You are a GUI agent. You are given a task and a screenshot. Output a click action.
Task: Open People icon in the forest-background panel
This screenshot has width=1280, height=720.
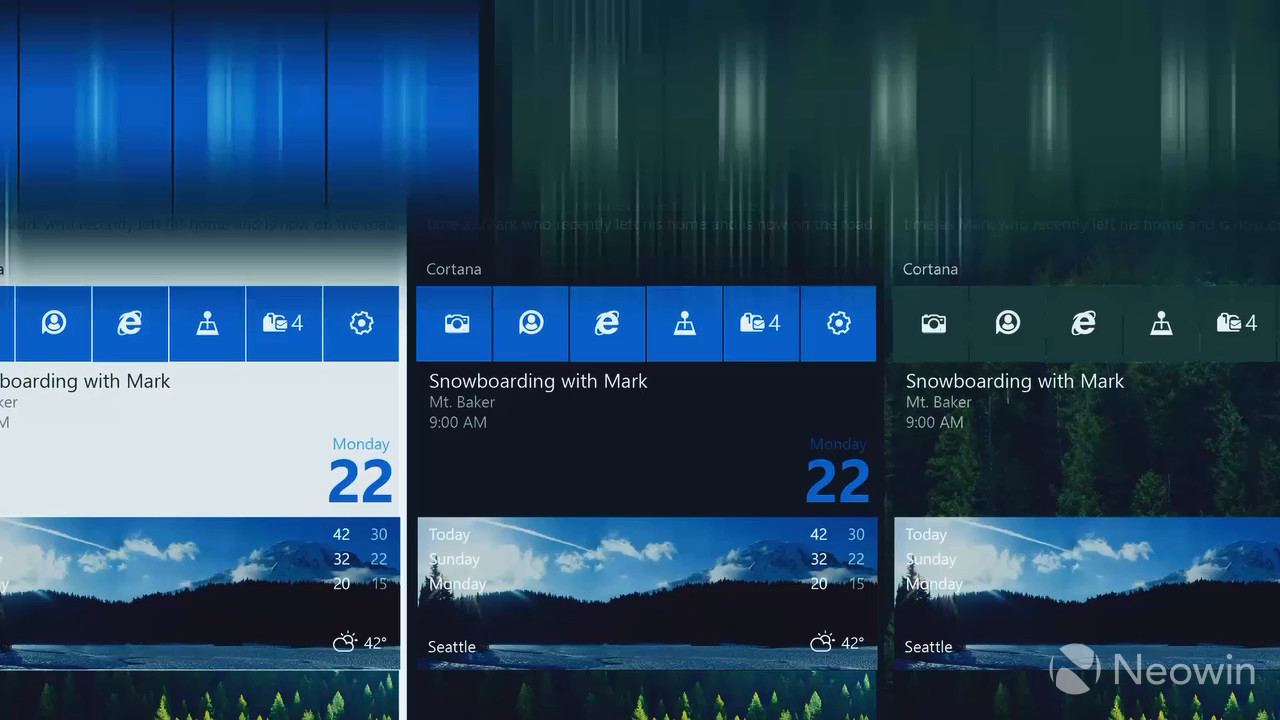(x=1008, y=323)
